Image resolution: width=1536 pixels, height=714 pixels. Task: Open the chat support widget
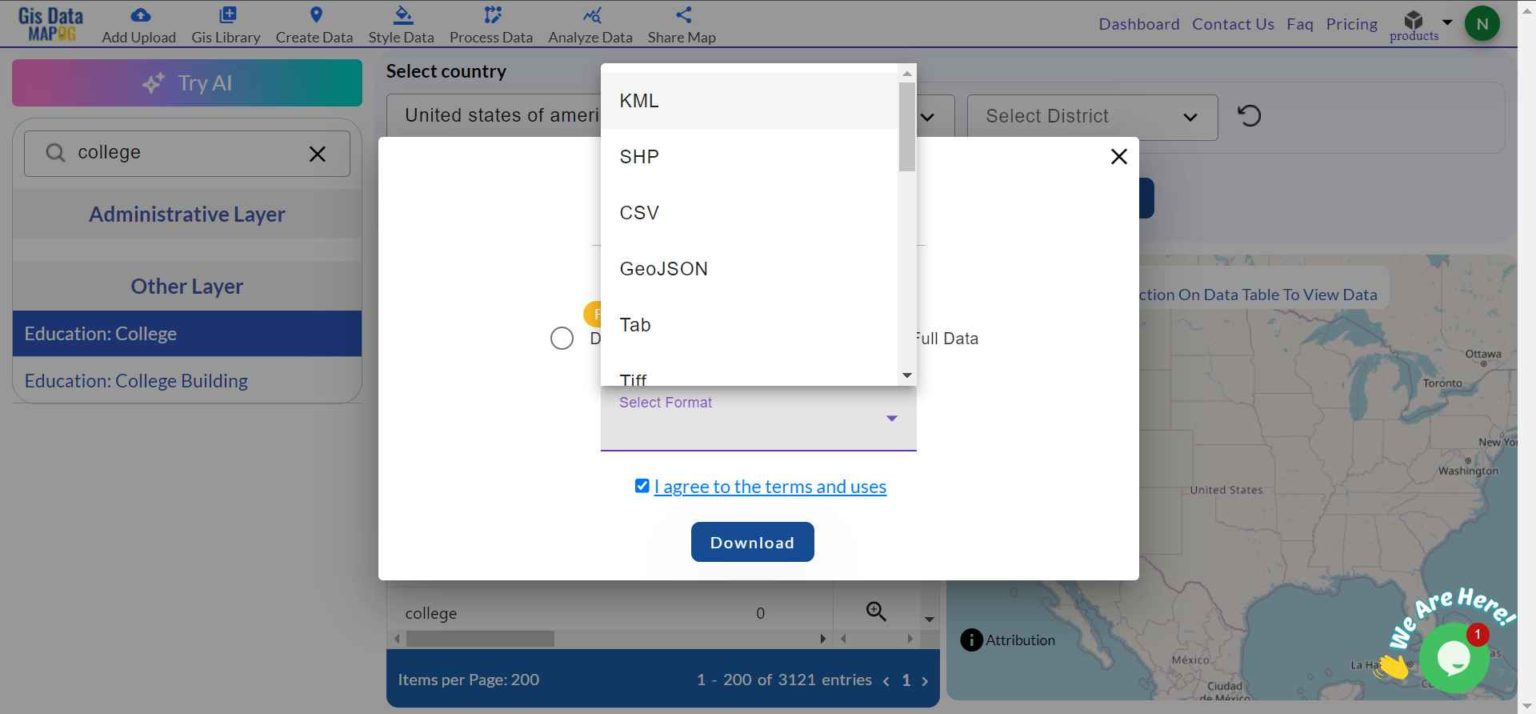pyautogui.click(x=1455, y=657)
